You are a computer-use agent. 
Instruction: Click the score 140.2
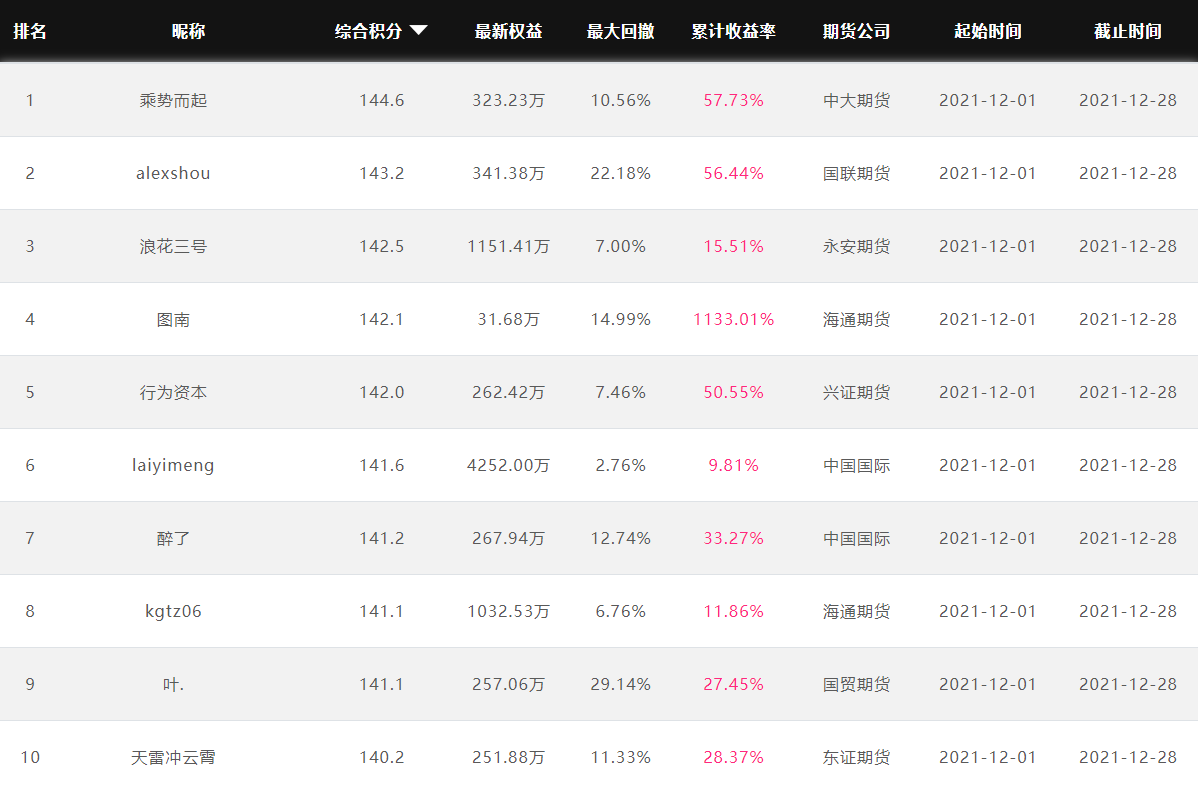pos(382,757)
